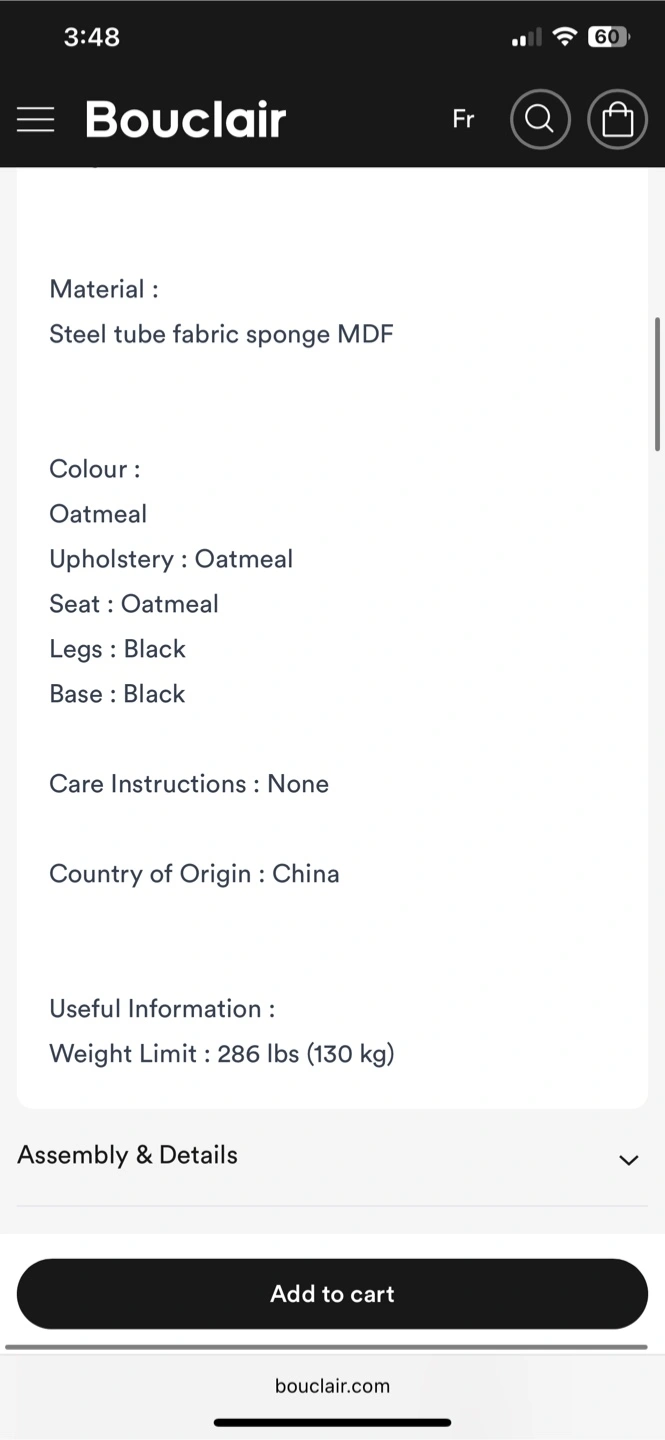Tap the home indicator bar
Viewport: 665px width, 1440px height.
coord(332,1422)
